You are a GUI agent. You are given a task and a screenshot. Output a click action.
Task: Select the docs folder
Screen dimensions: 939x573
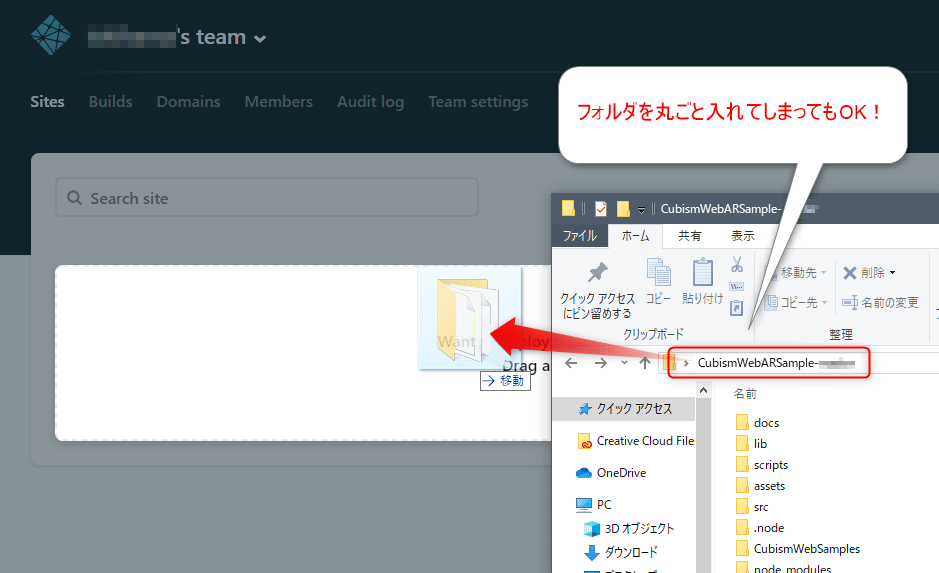[758, 423]
